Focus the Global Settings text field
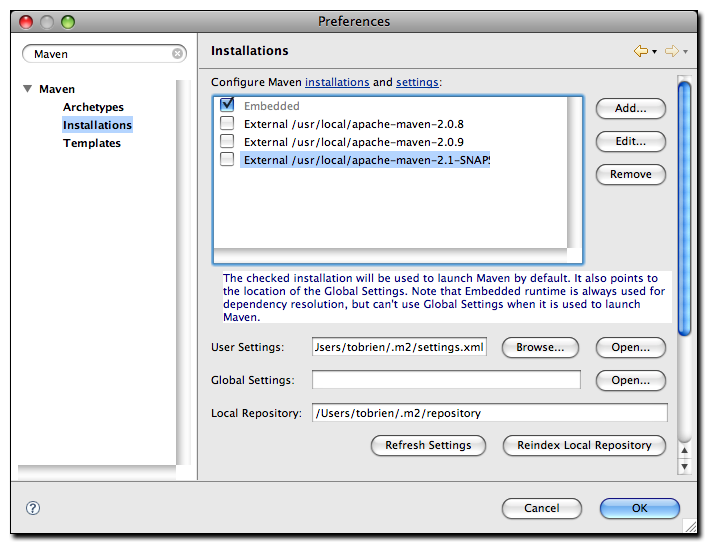The width and height of the screenshot is (708, 544). [x=446, y=380]
